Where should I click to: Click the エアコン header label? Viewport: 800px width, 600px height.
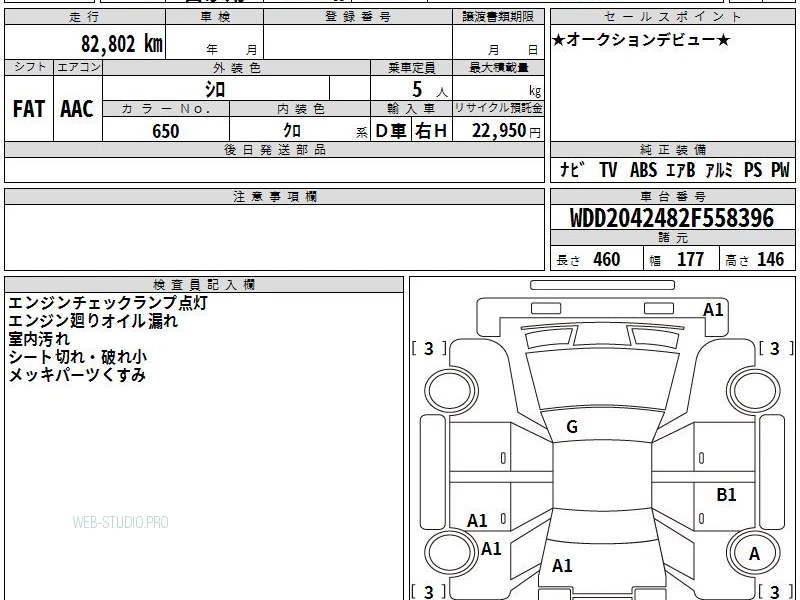pos(78,67)
